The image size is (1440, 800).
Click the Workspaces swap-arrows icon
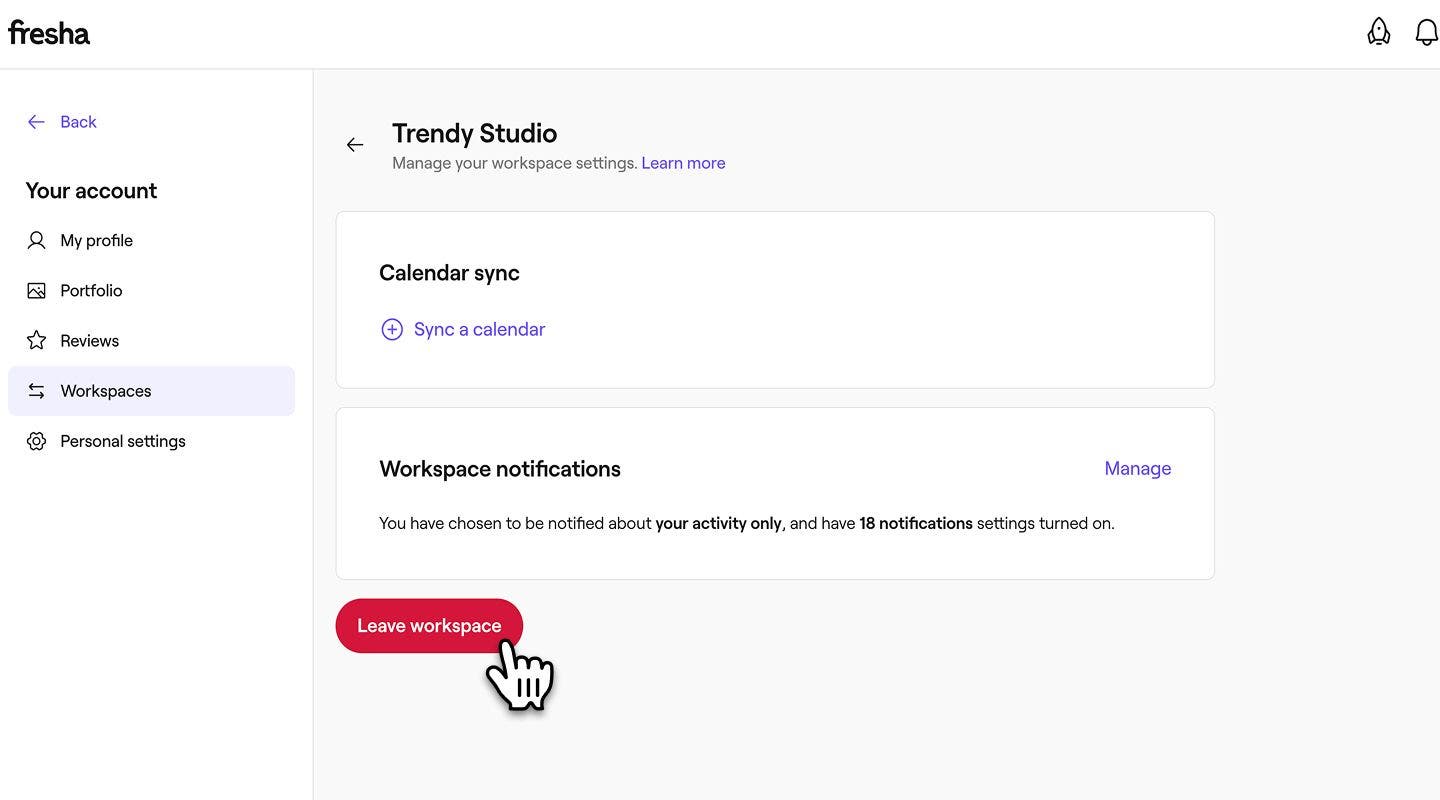click(x=37, y=391)
